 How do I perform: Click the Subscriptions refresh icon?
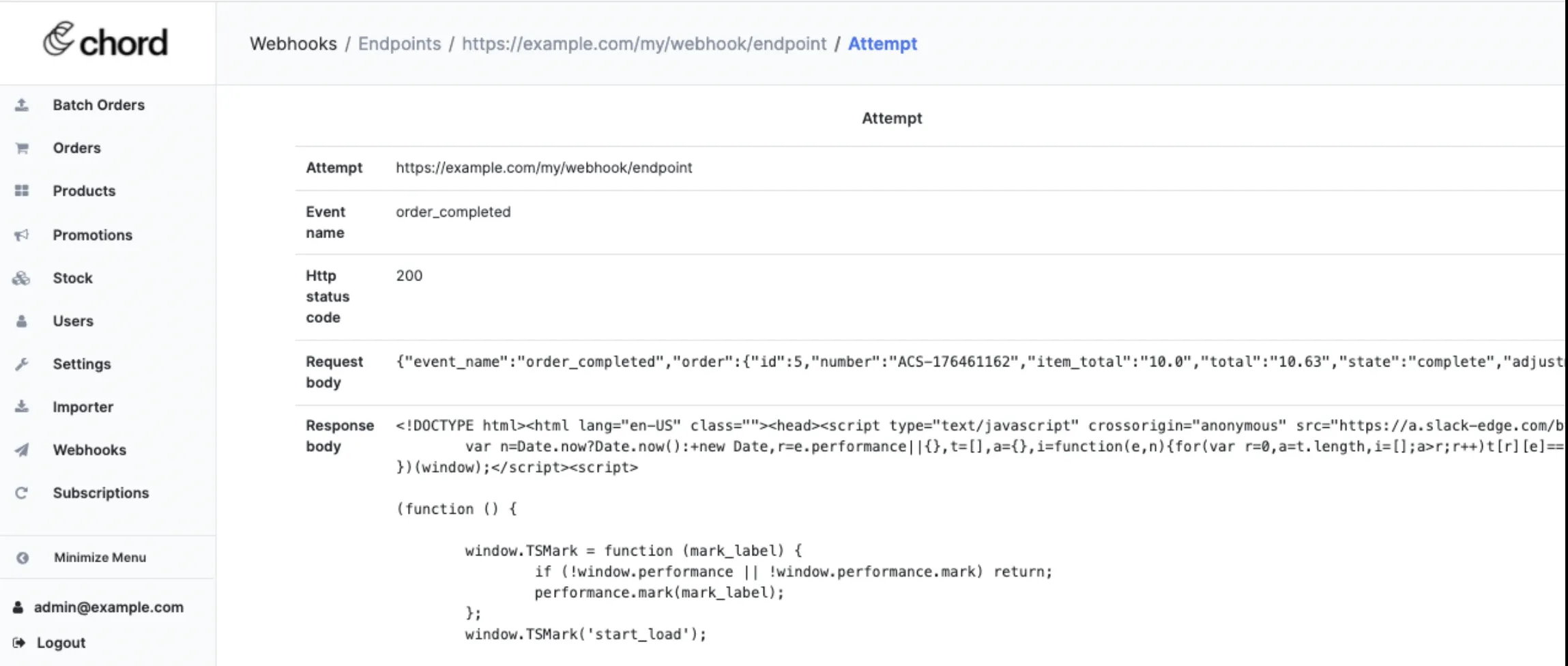[x=22, y=493]
